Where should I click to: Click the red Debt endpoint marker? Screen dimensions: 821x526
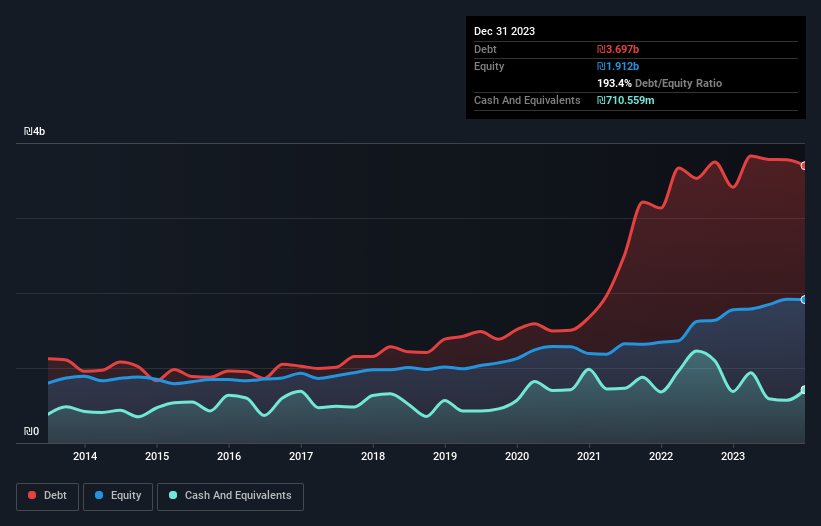pos(804,166)
